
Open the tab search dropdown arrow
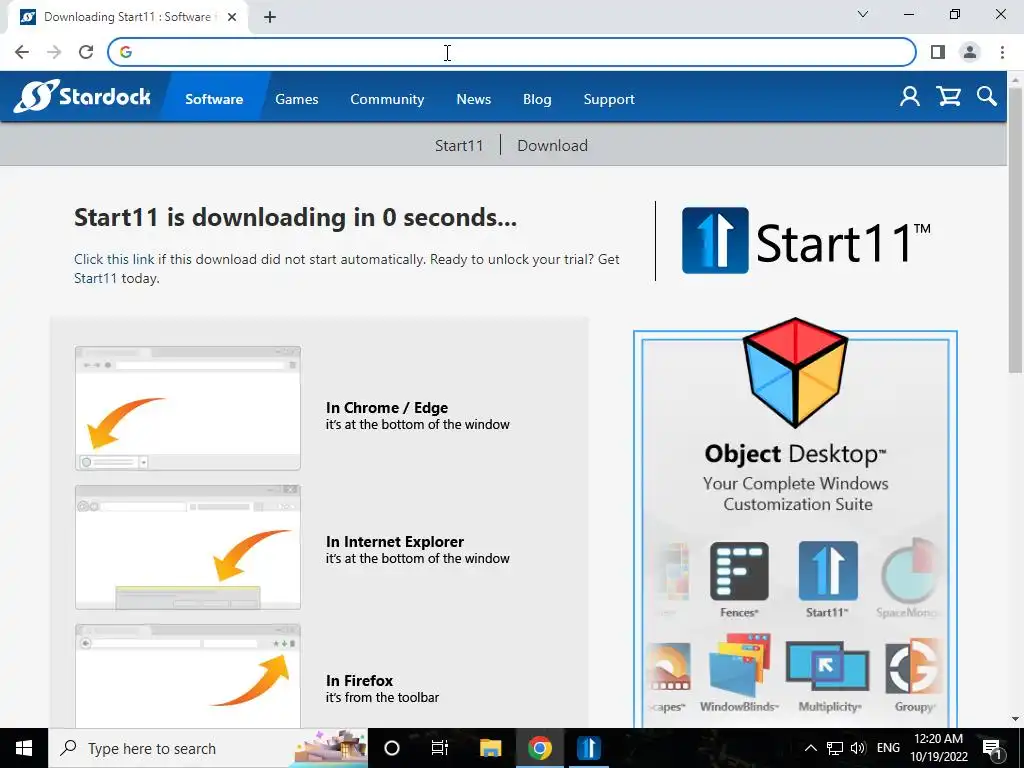pos(863,14)
